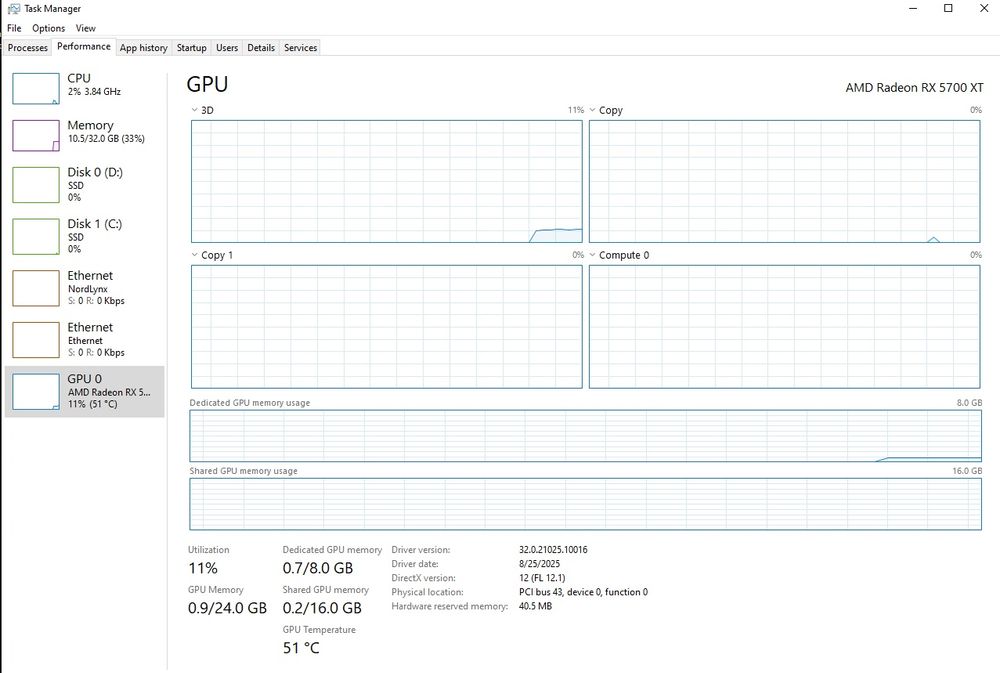1000x673 pixels.
Task: Open the Copy 1 engine graph dropdown
Action: coord(195,255)
